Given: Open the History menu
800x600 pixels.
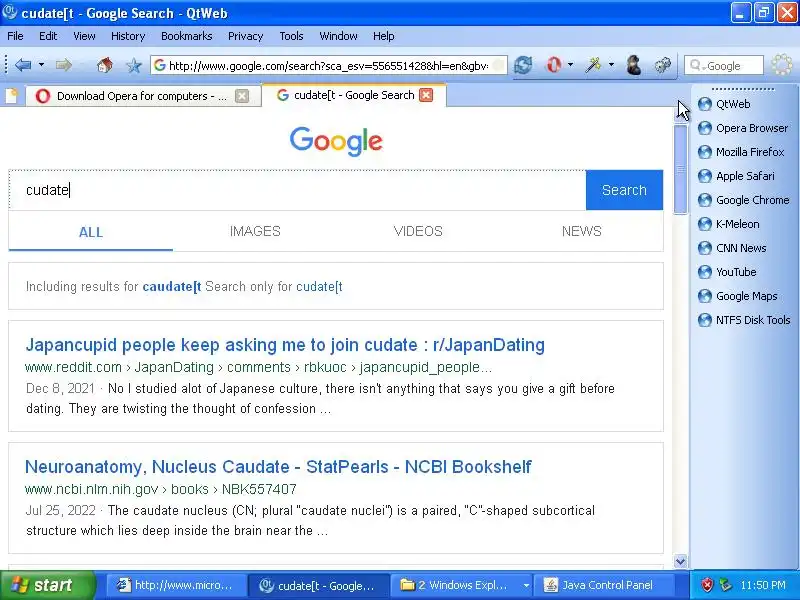Looking at the screenshot, I should point(128,36).
